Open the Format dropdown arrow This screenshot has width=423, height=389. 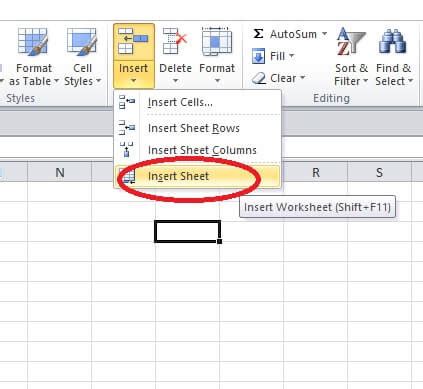point(217,81)
